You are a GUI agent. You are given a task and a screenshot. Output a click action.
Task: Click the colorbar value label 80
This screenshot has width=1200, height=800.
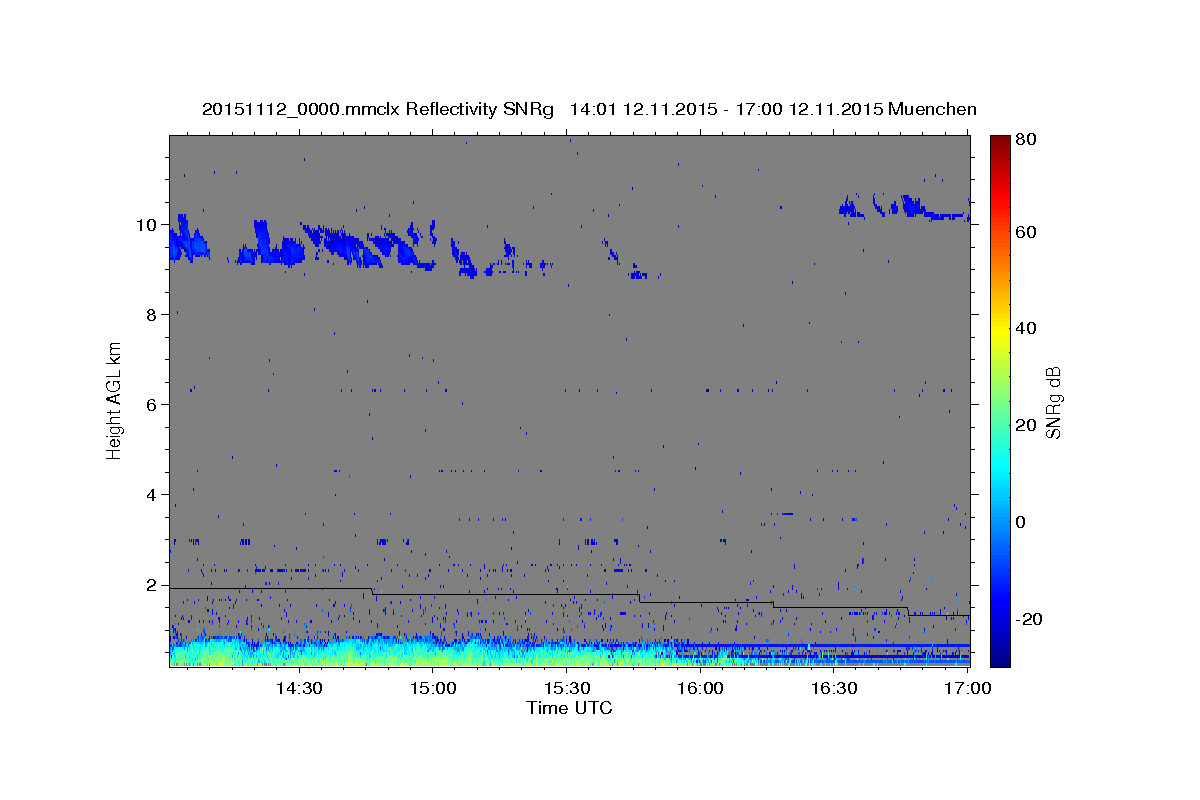coord(1027,140)
